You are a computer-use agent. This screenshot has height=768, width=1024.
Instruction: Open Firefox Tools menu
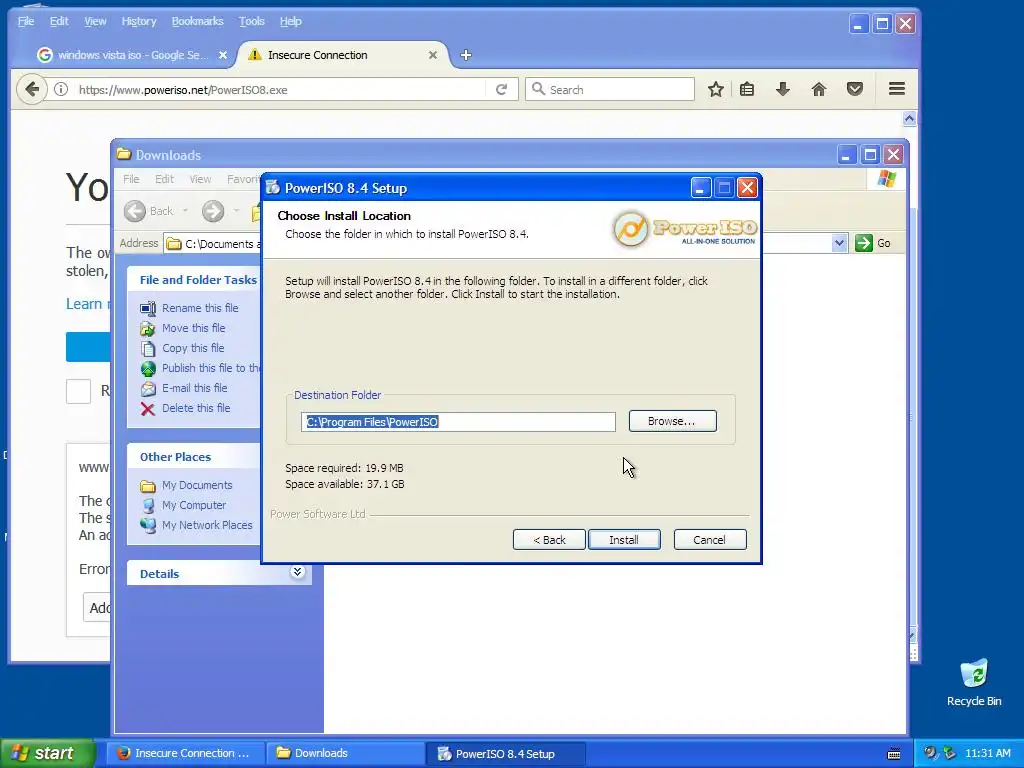click(x=251, y=22)
